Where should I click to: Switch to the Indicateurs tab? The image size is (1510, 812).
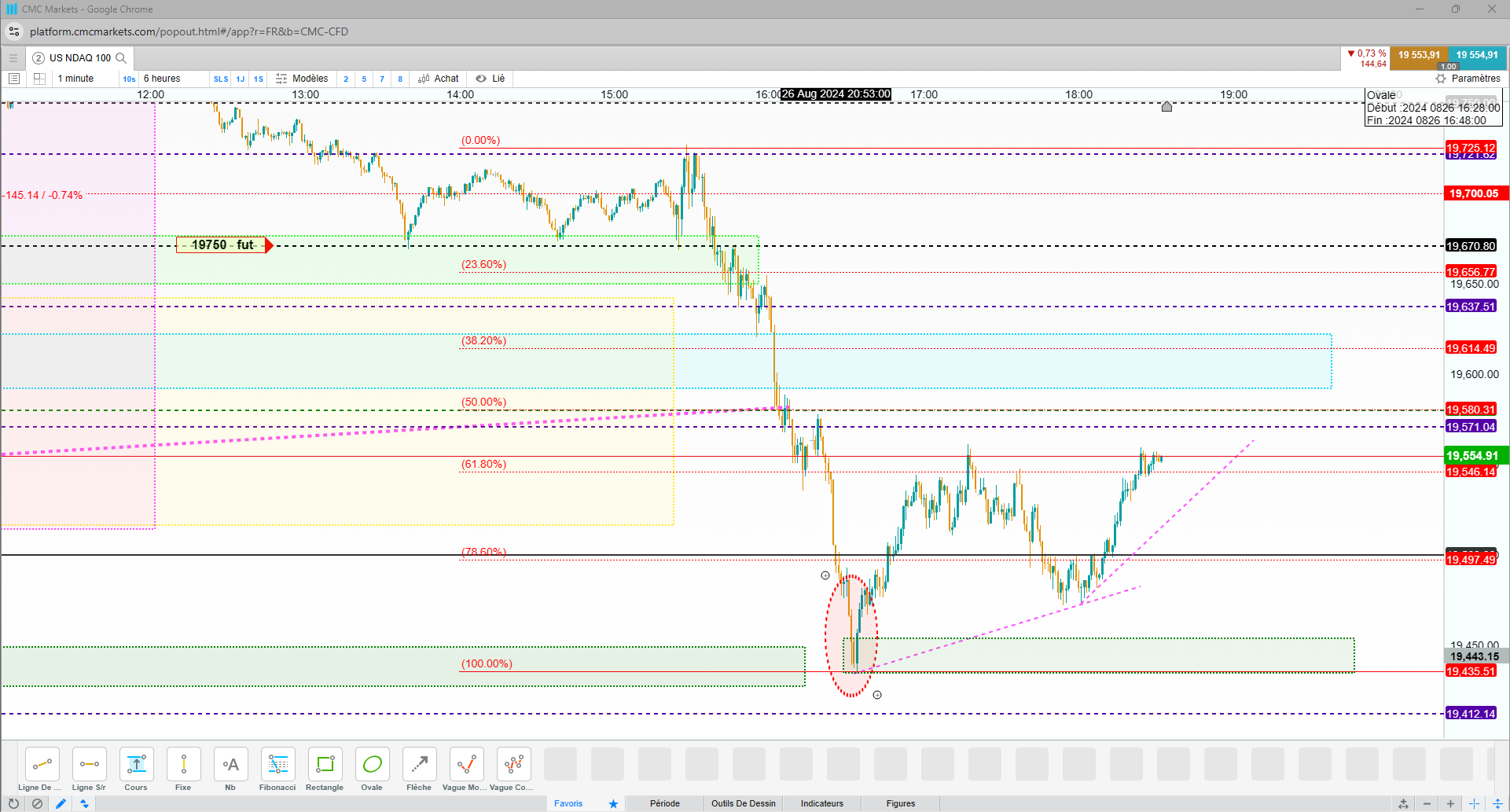coord(822,803)
